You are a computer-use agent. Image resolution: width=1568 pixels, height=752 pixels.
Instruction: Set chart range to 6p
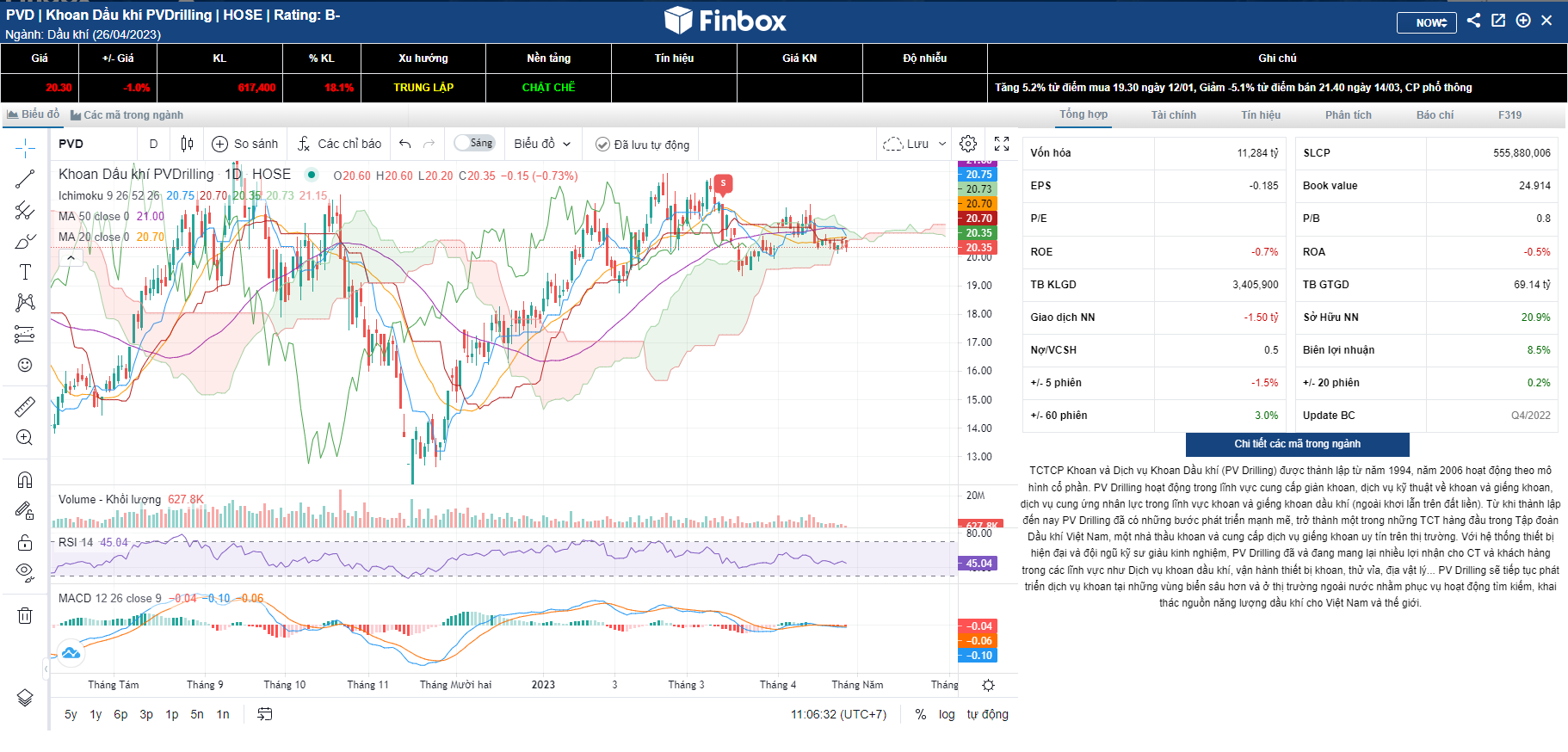pyautogui.click(x=120, y=714)
